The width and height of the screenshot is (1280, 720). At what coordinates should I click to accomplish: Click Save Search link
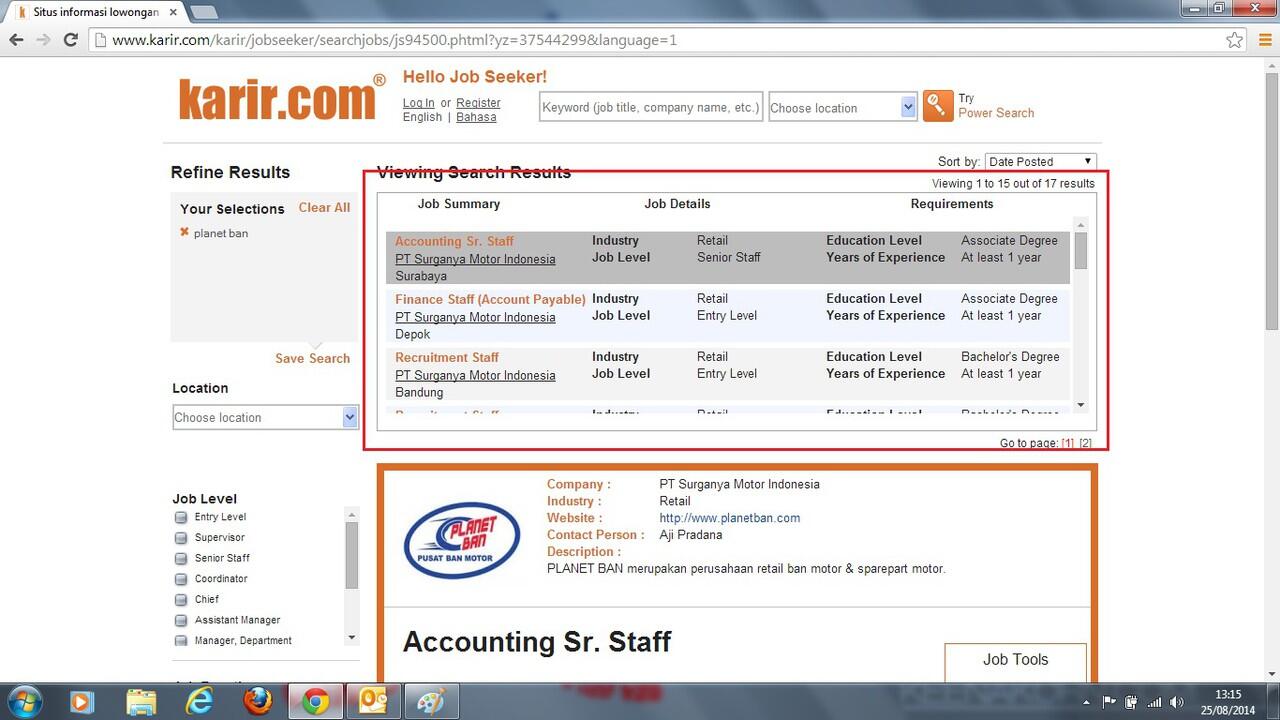[x=313, y=358]
